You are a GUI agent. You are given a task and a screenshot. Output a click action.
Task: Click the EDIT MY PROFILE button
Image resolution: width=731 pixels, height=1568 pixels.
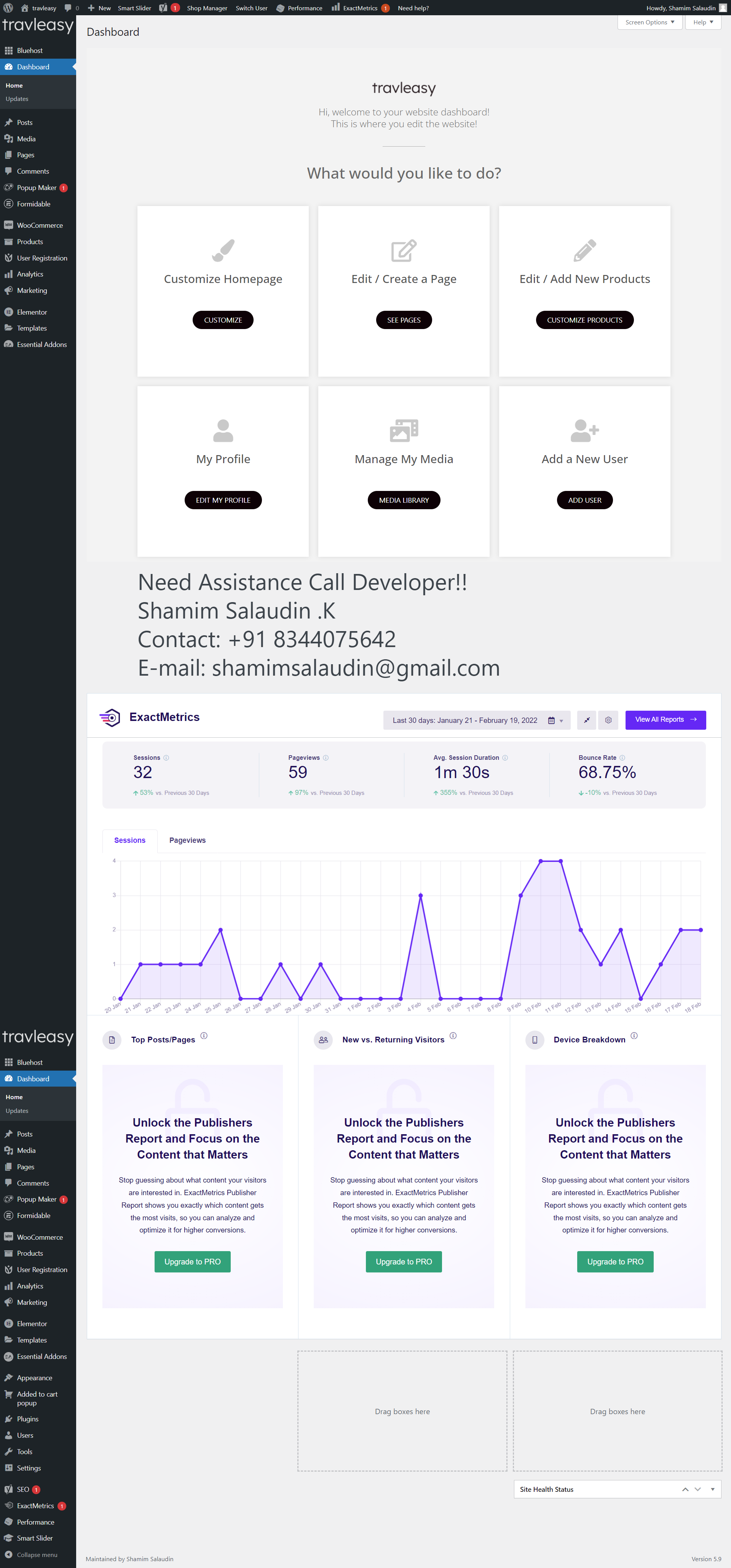[x=223, y=500]
